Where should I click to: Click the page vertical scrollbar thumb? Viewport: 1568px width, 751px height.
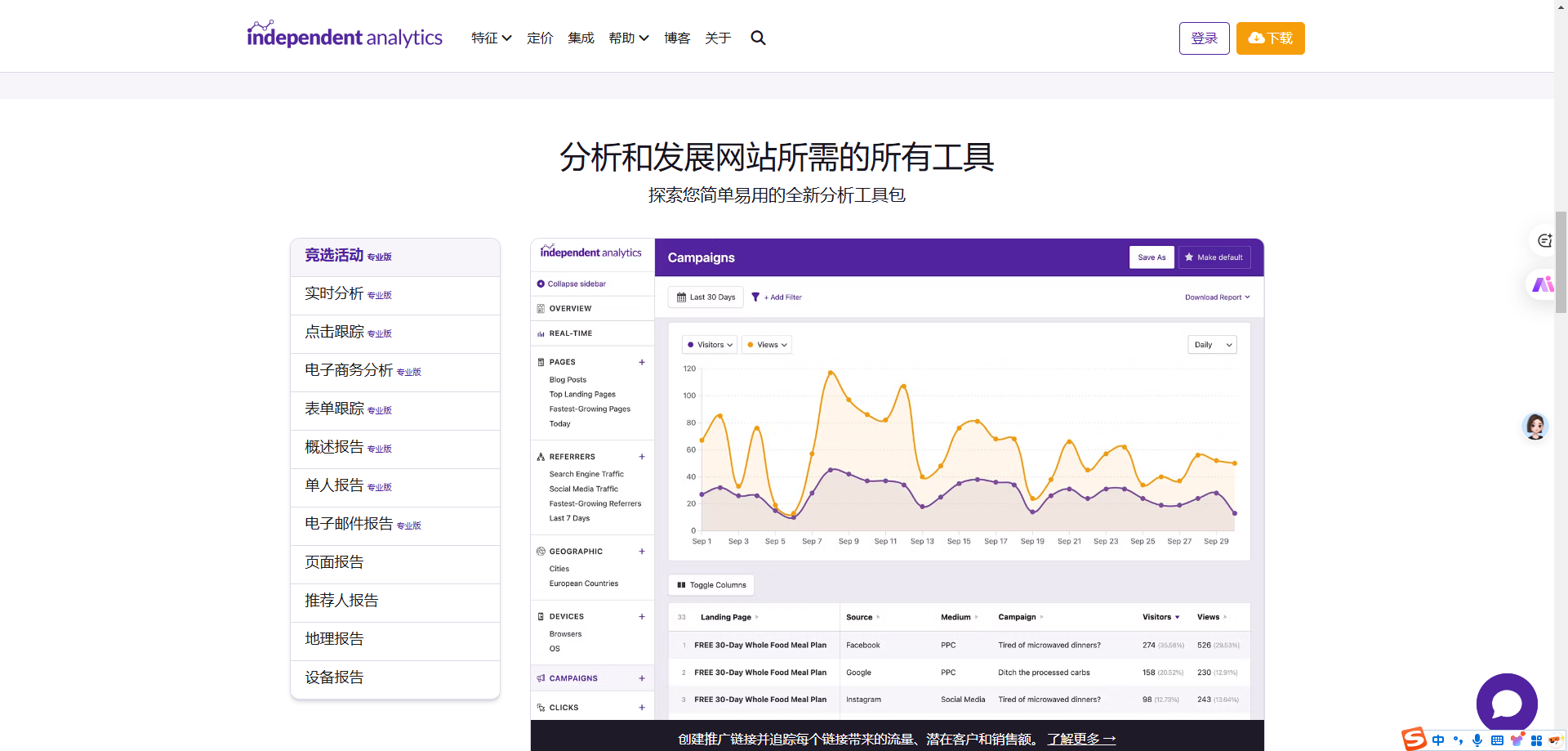[x=1561, y=262]
